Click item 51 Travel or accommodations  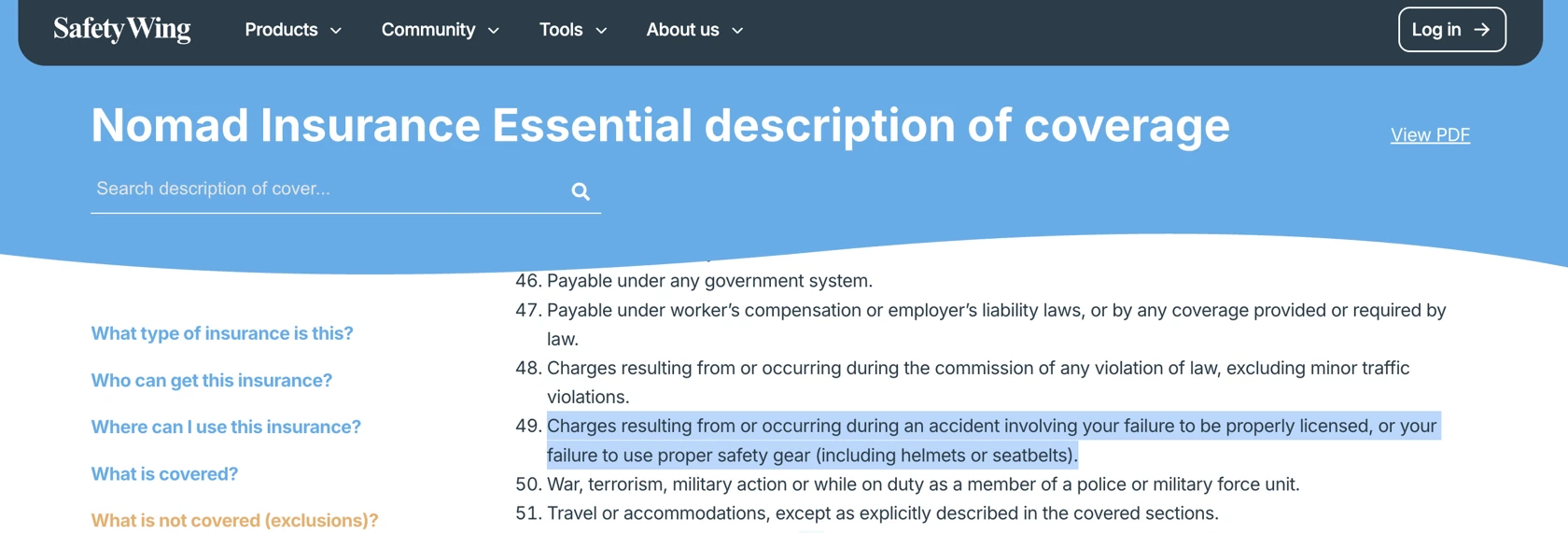867,513
